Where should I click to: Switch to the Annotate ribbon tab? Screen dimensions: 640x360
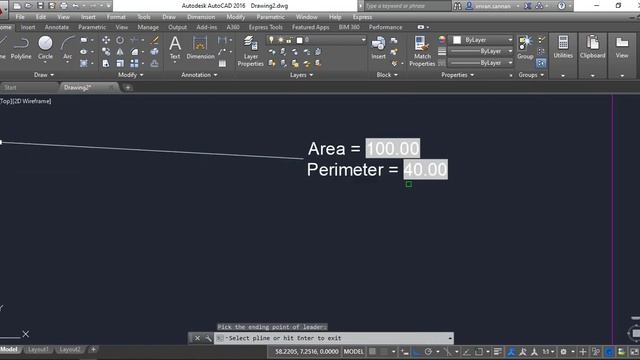57,27
